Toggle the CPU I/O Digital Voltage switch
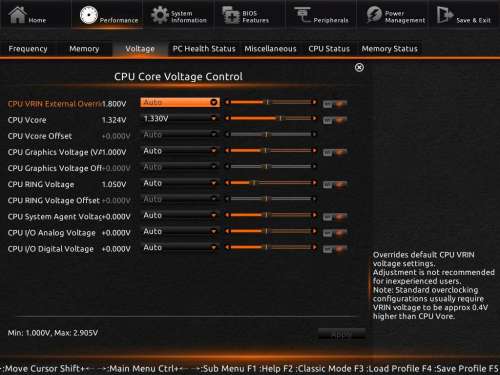This screenshot has height=375, width=500. pos(335,249)
